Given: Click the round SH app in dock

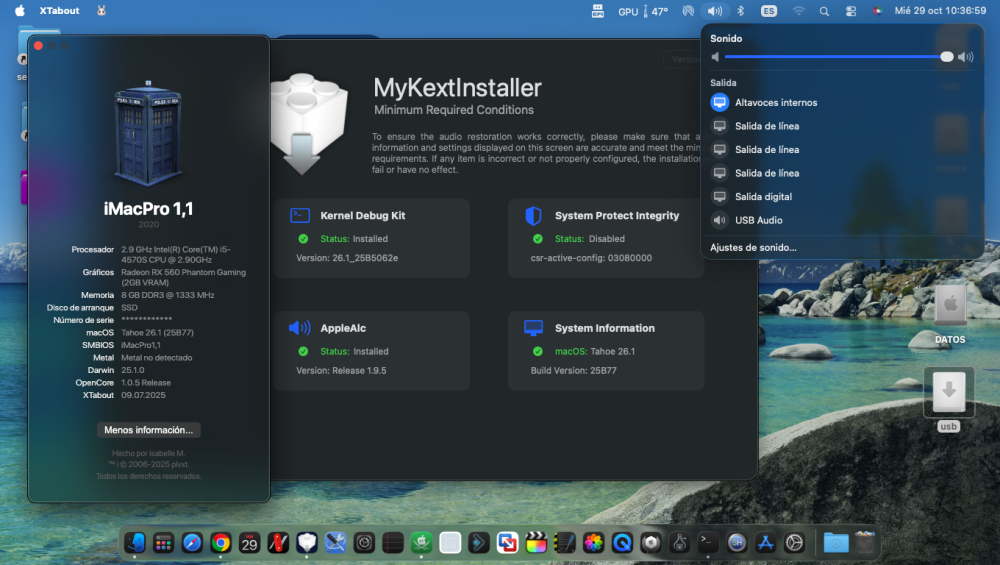Looking at the screenshot, I should tap(737, 543).
